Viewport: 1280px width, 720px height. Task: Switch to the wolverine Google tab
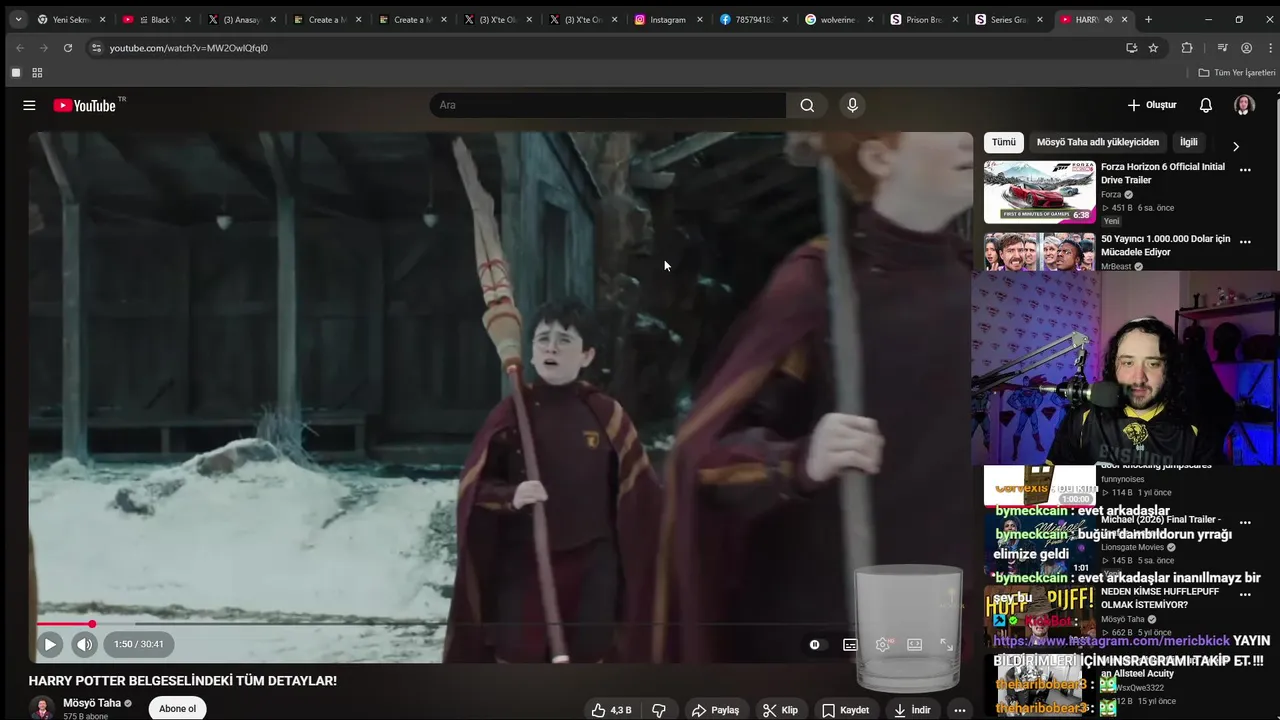838,20
